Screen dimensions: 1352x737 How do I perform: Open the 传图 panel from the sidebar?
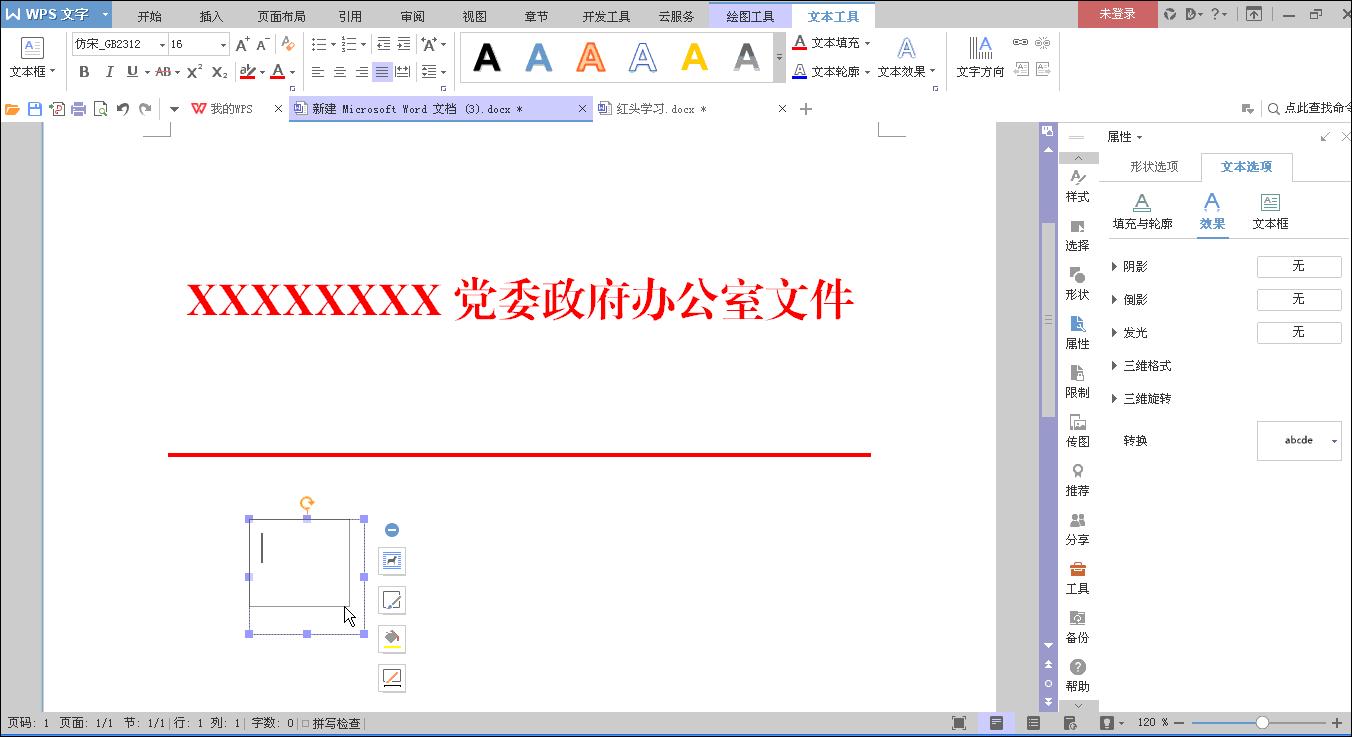[x=1078, y=430]
